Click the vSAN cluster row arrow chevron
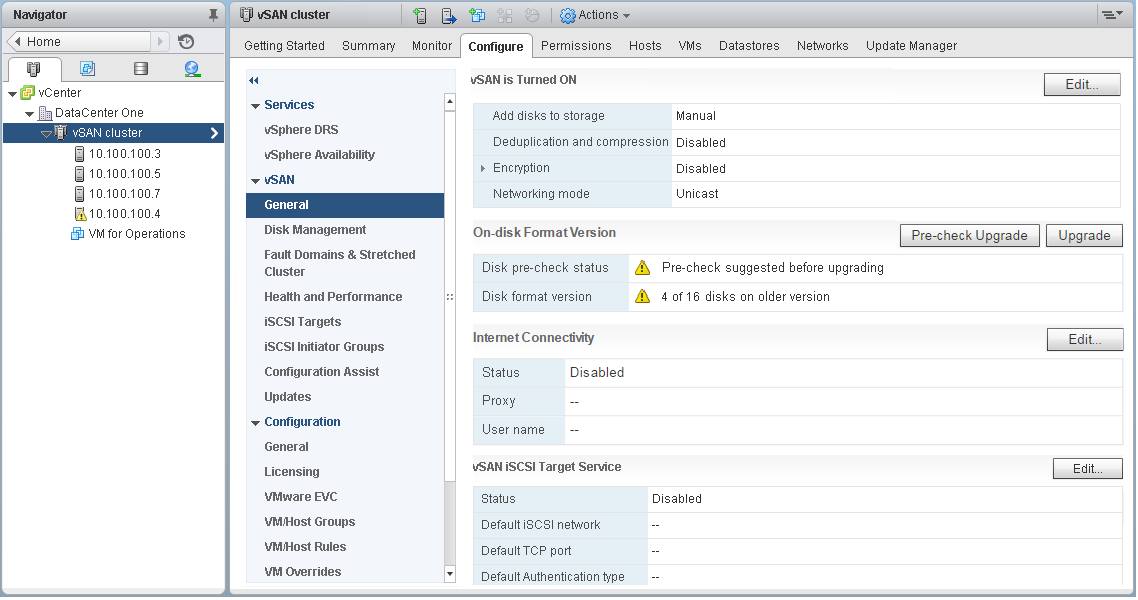The image size is (1138, 600). [214, 133]
